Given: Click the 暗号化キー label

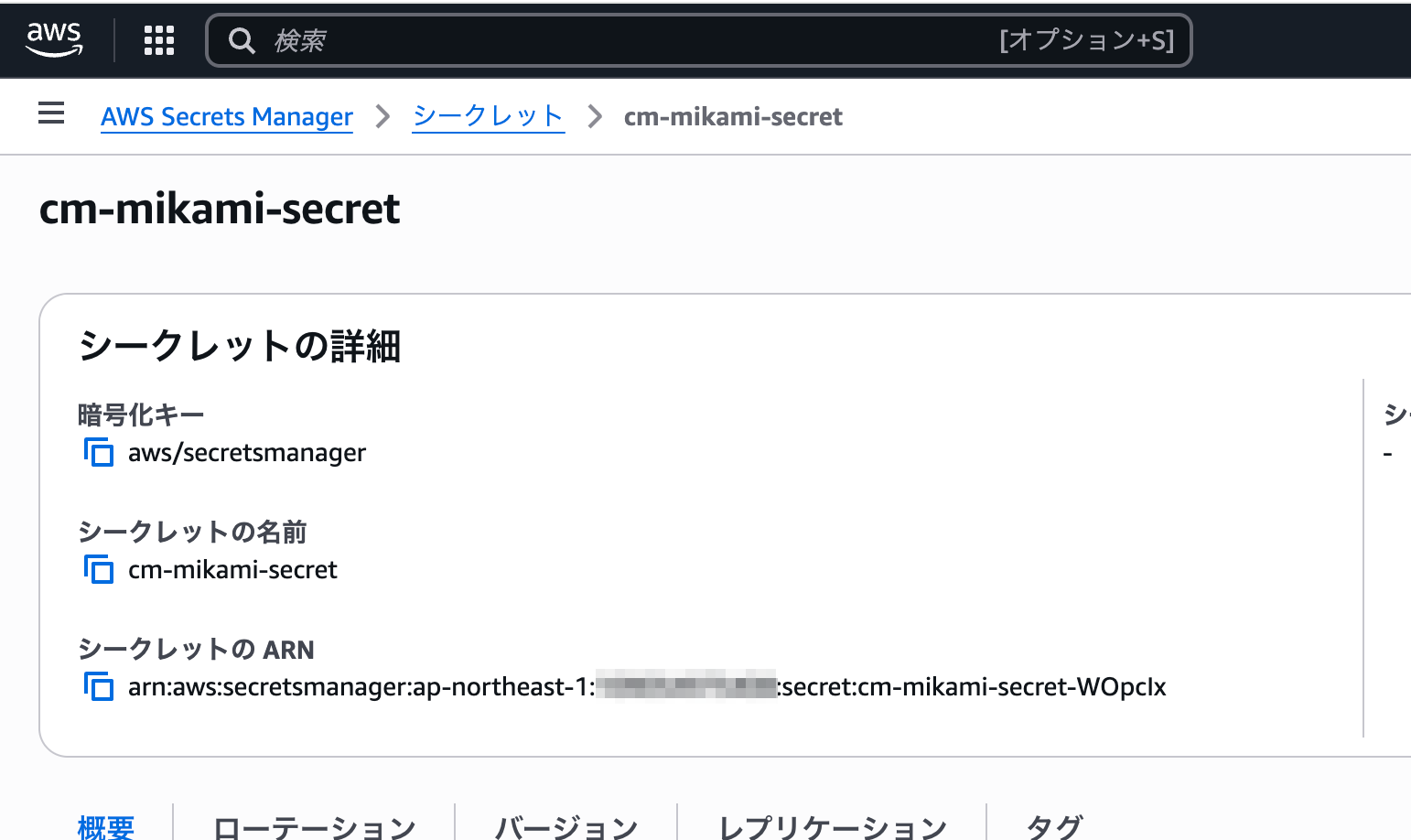Looking at the screenshot, I should pos(141,415).
